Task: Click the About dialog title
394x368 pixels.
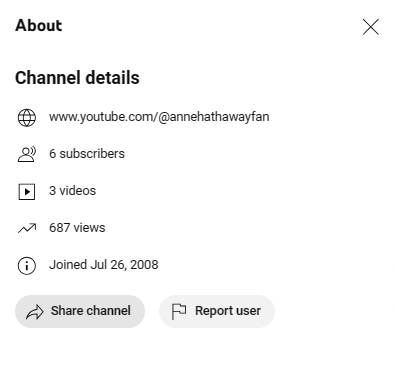Action: [x=39, y=26]
